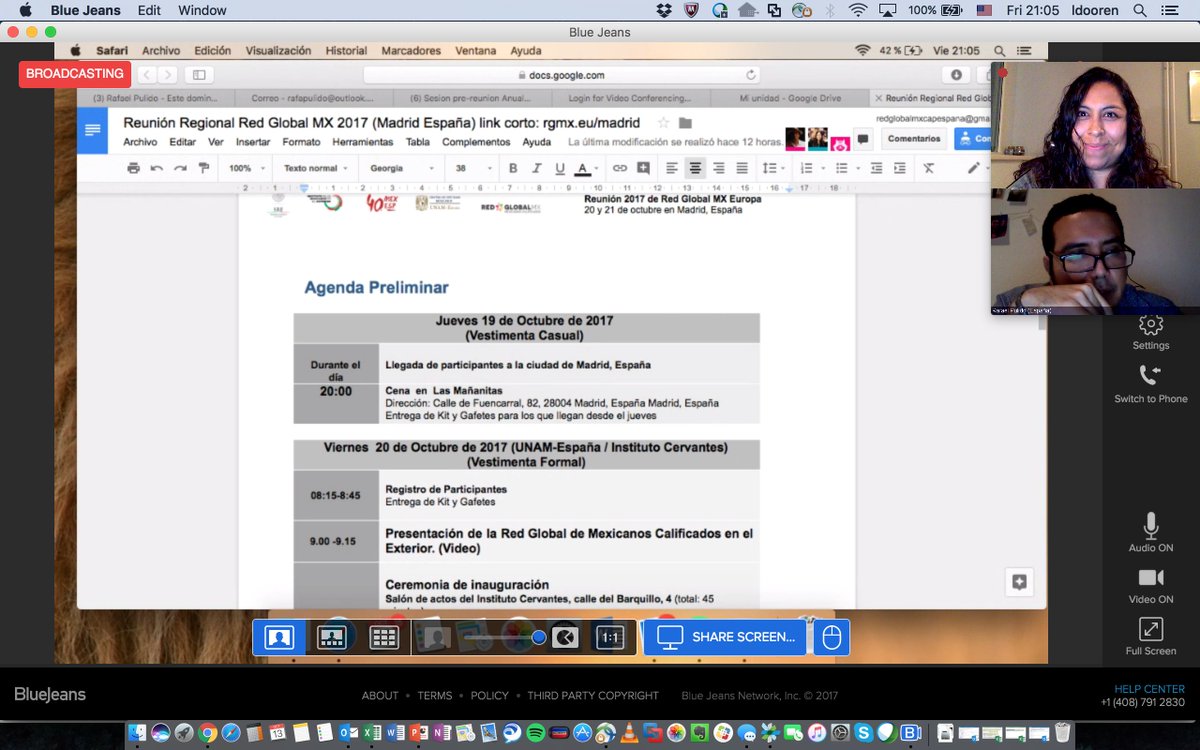
Task: Enter Full Screen mode
Action: (1151, 637)
